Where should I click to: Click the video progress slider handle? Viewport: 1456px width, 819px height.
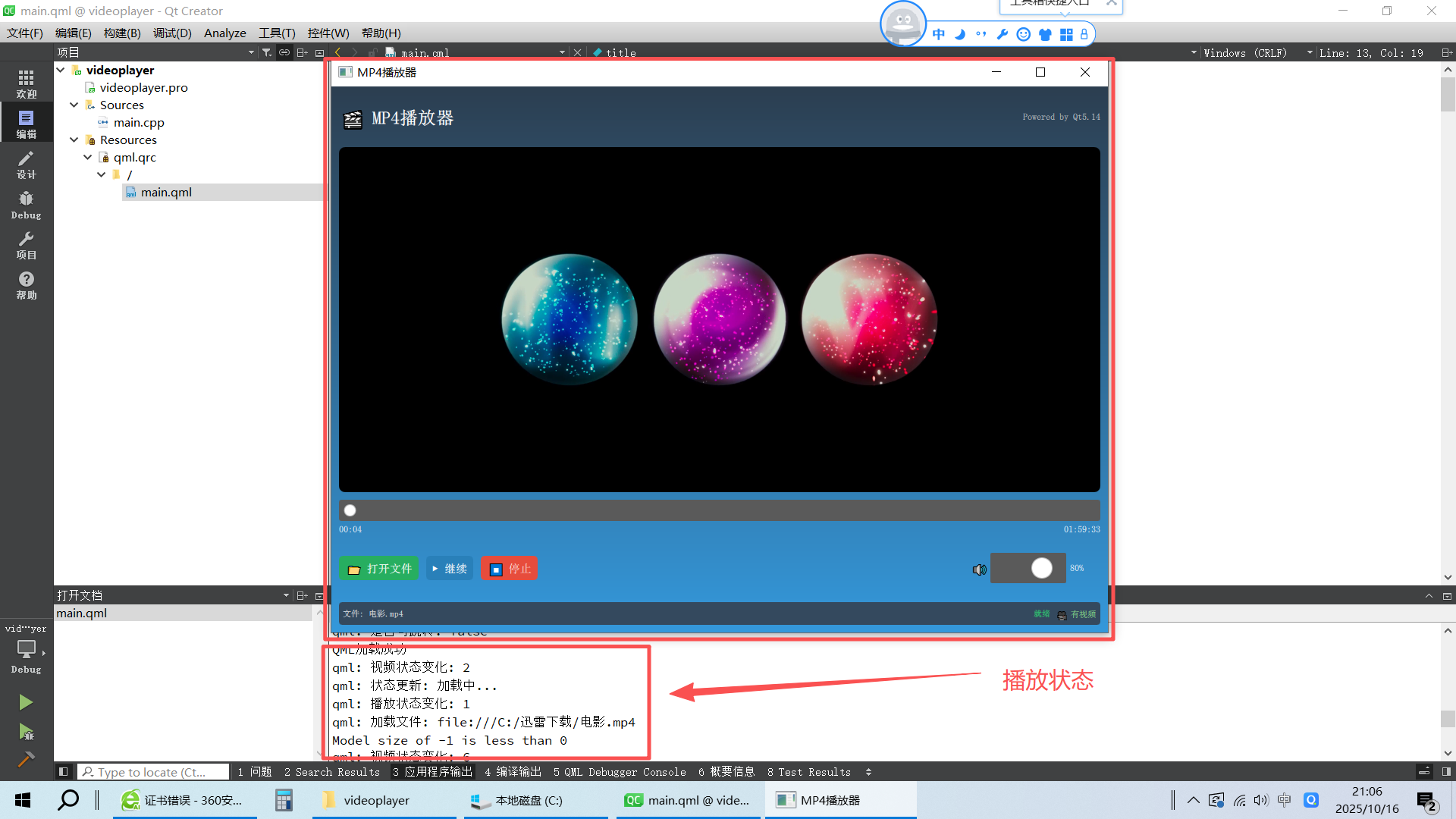(x=350, y=510)
